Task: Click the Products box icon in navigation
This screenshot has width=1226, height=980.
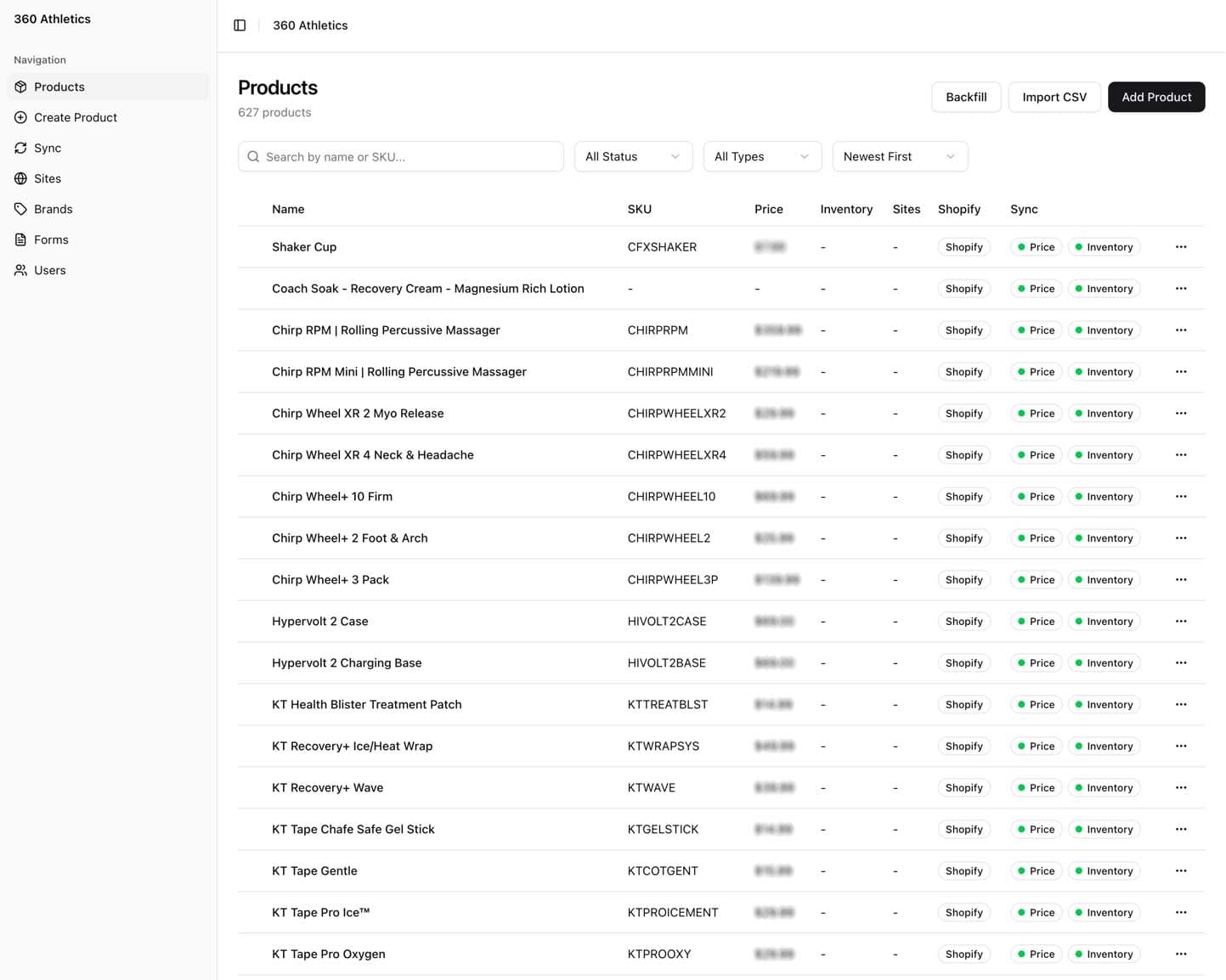Action: pos(20,87)
